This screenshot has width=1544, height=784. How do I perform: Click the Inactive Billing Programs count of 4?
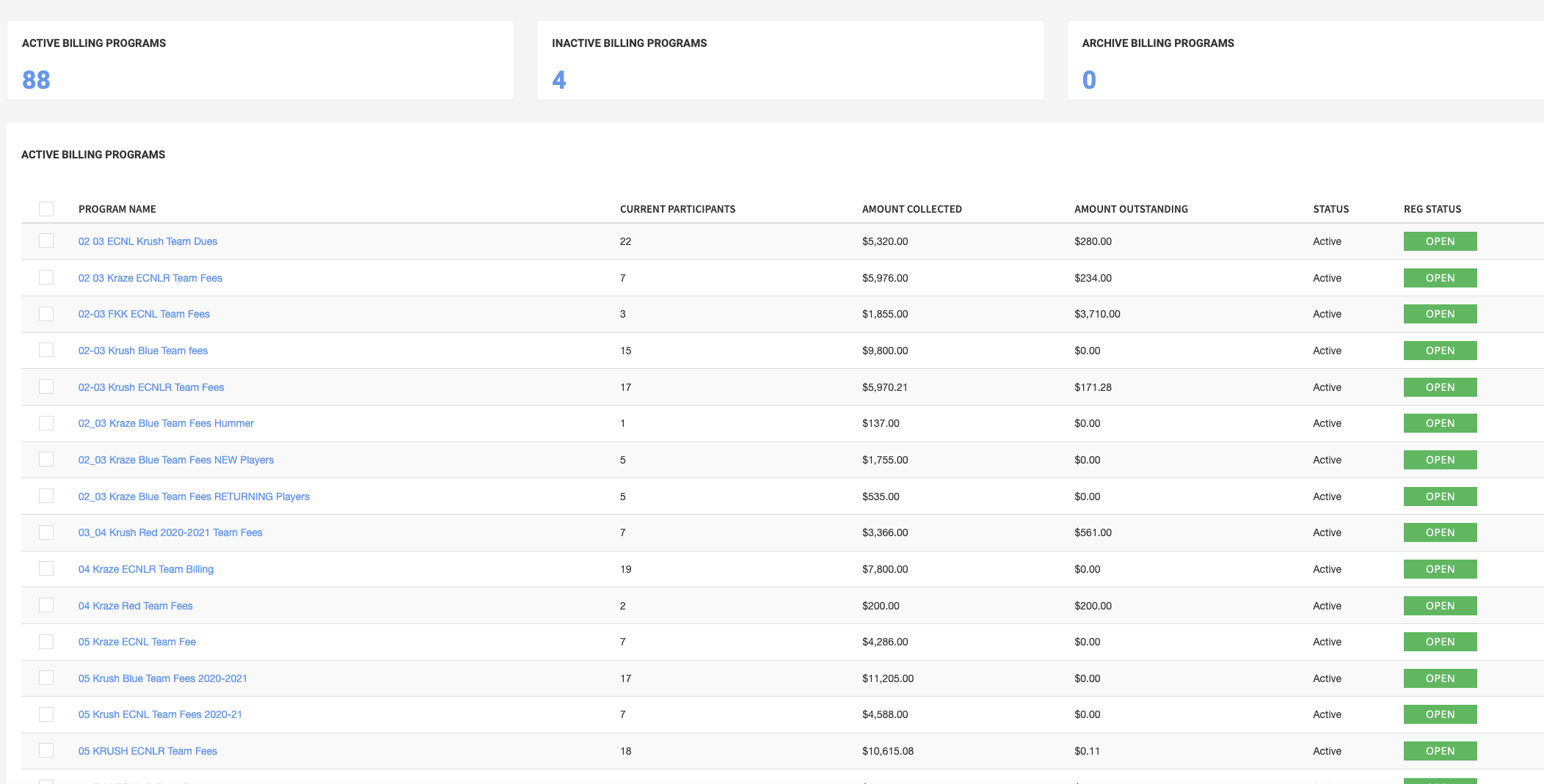click(x=559, y=80)
